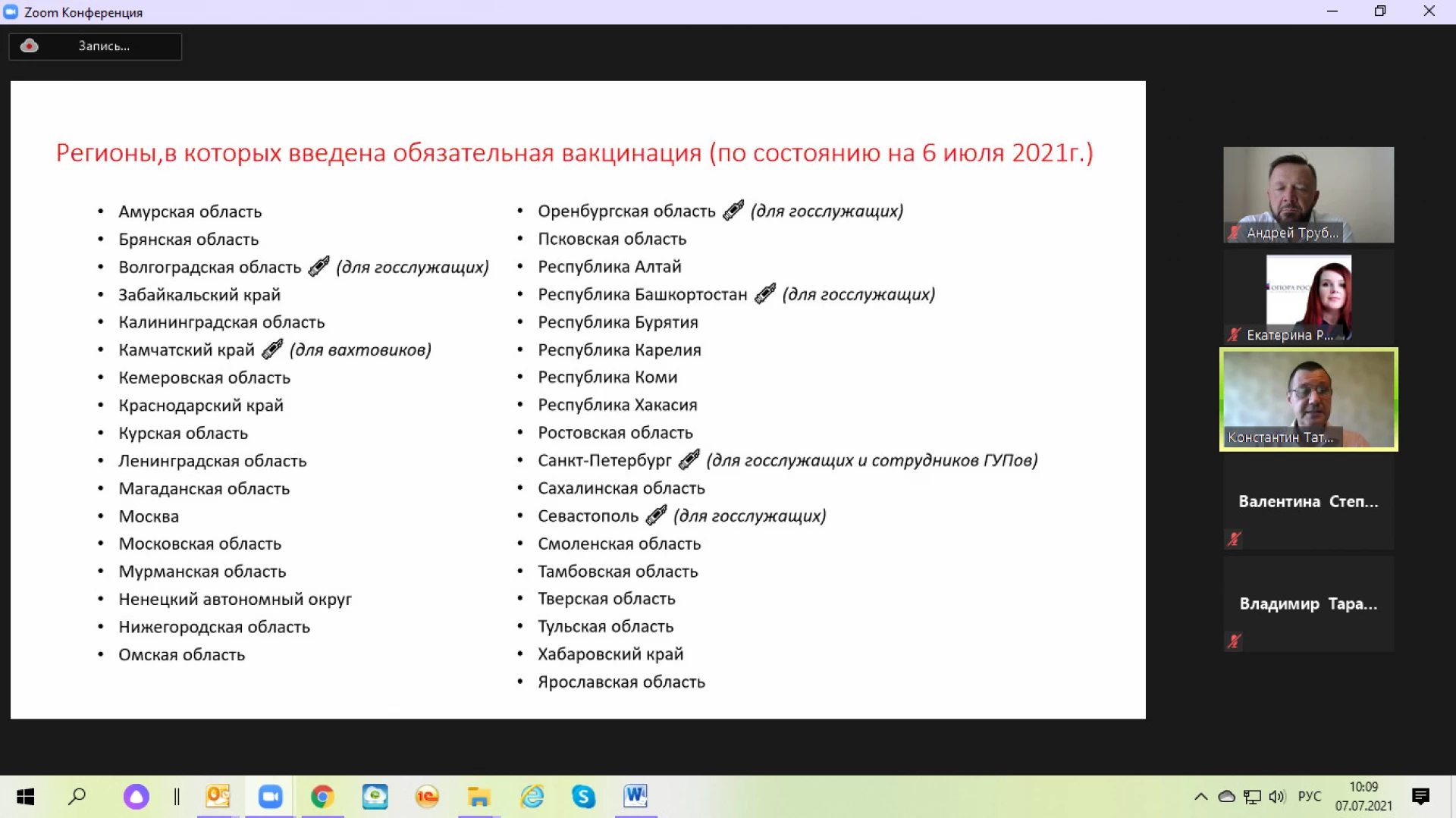Click the Запись... recording indicator
The image size is (1456, 818).
click(95, 46)
